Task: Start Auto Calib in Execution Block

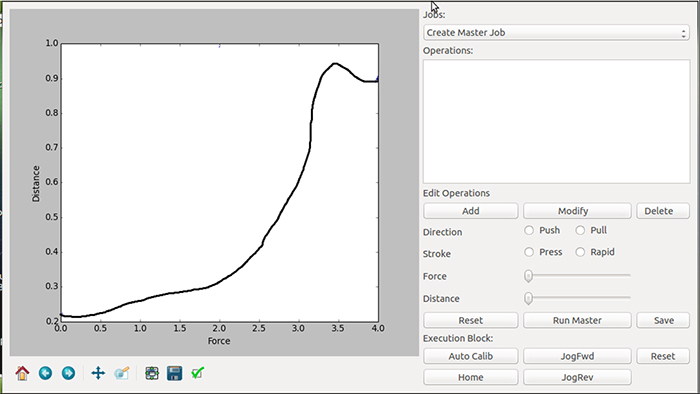Action: [471, 356]
